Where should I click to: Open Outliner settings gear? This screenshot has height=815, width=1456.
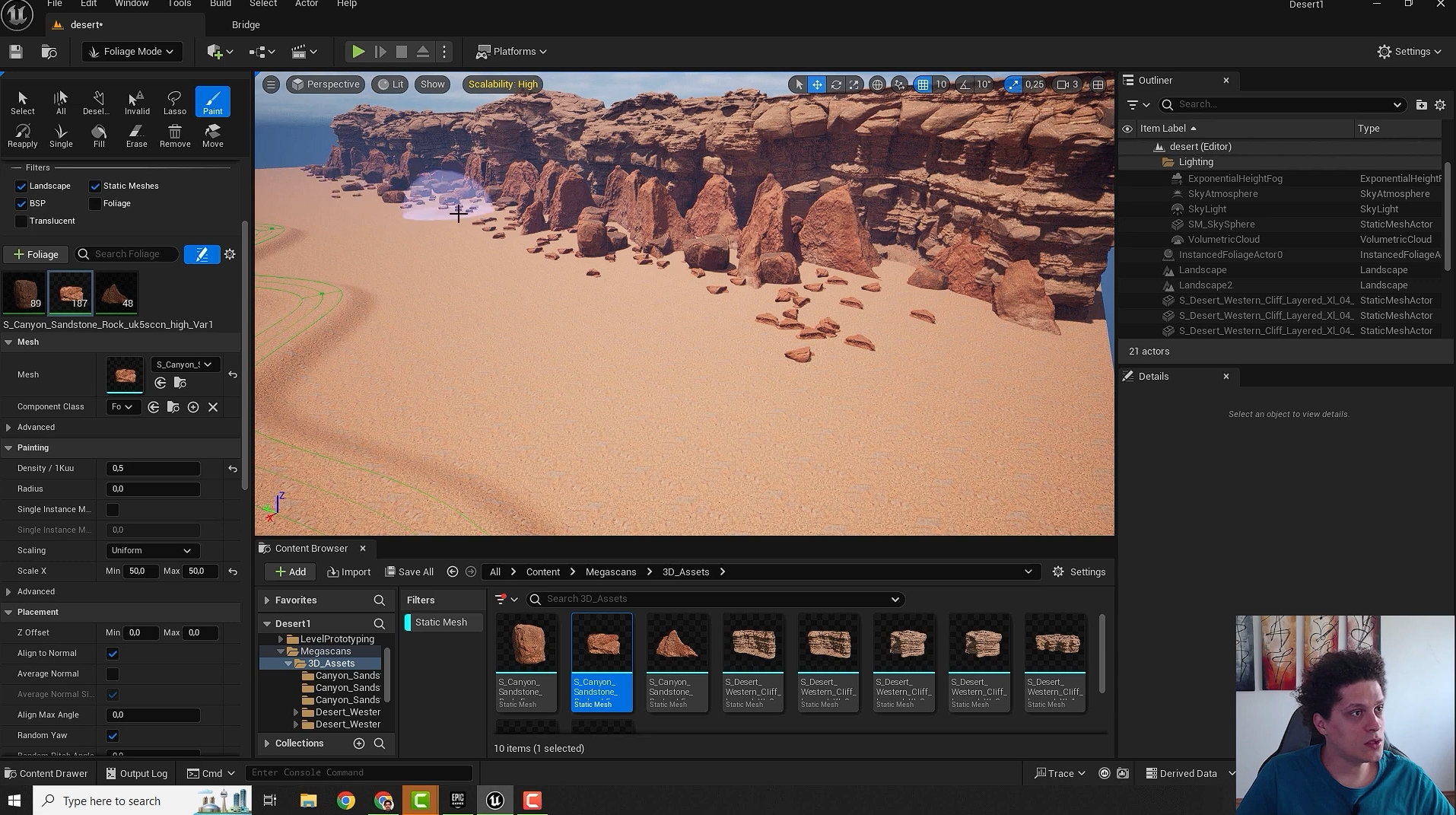pyautogui.click(x=1440, y=105)
